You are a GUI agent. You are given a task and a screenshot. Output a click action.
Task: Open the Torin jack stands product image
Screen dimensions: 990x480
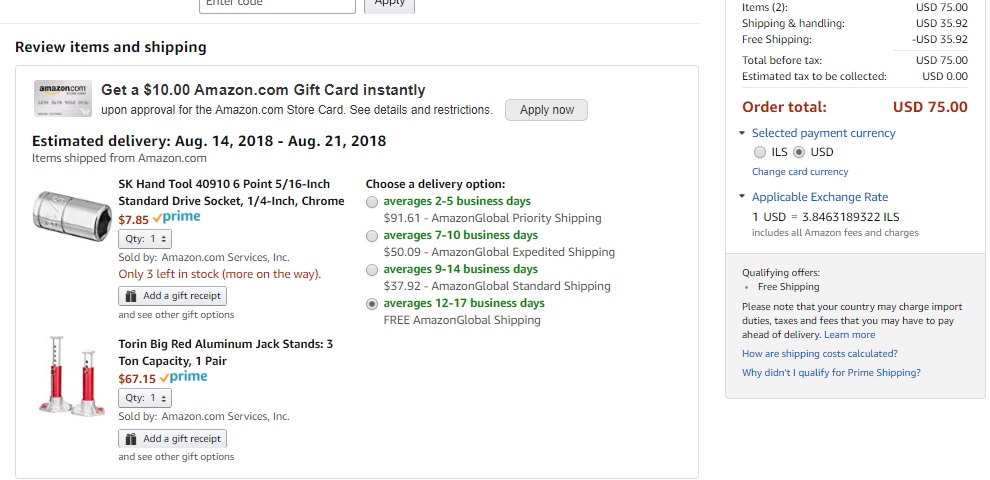(x=70, y=376)
